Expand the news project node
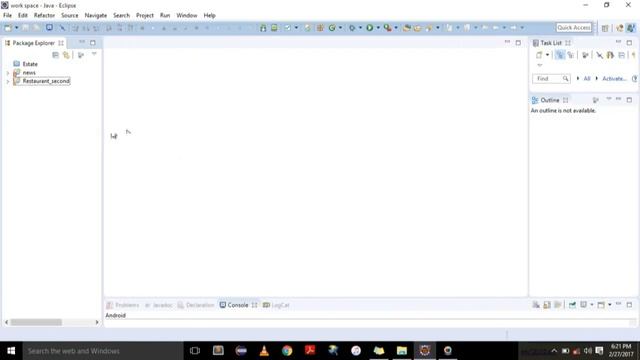The width and height of the screenshot is (640, 360). [7, 73]
